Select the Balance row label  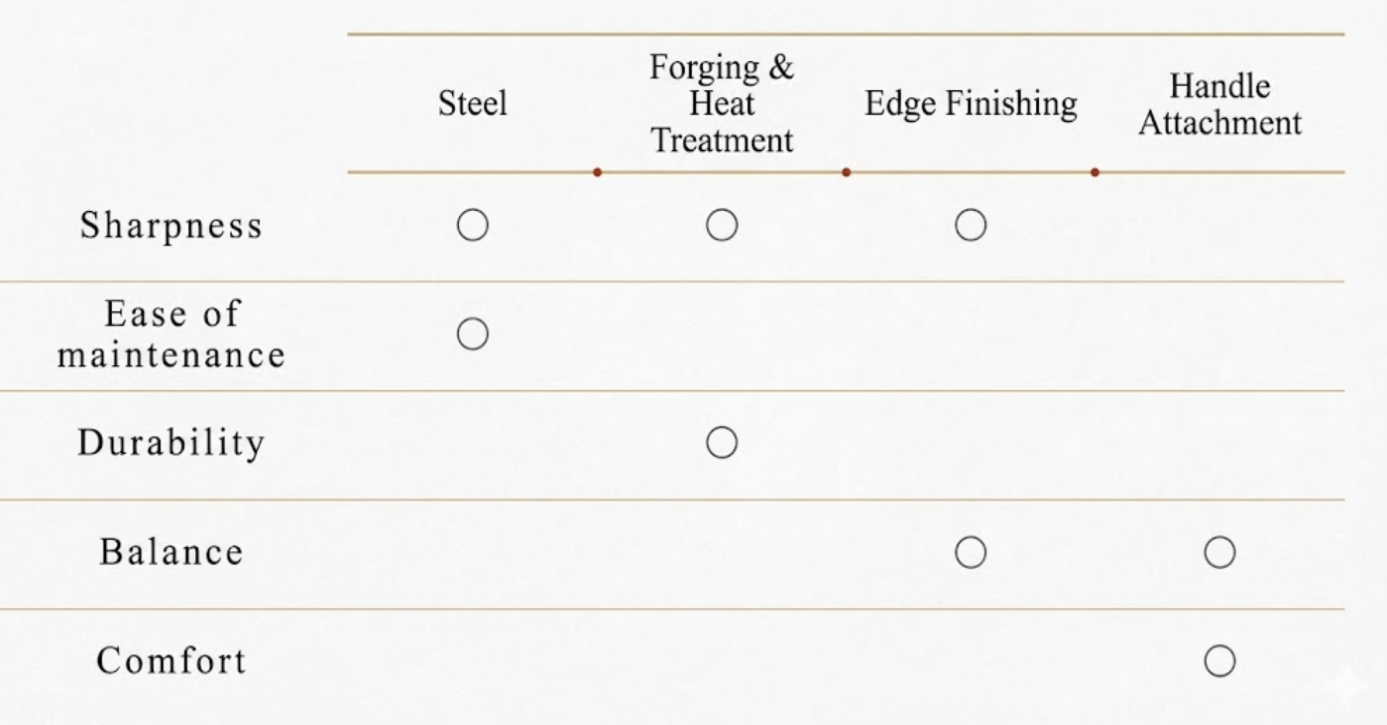(171, 551)
